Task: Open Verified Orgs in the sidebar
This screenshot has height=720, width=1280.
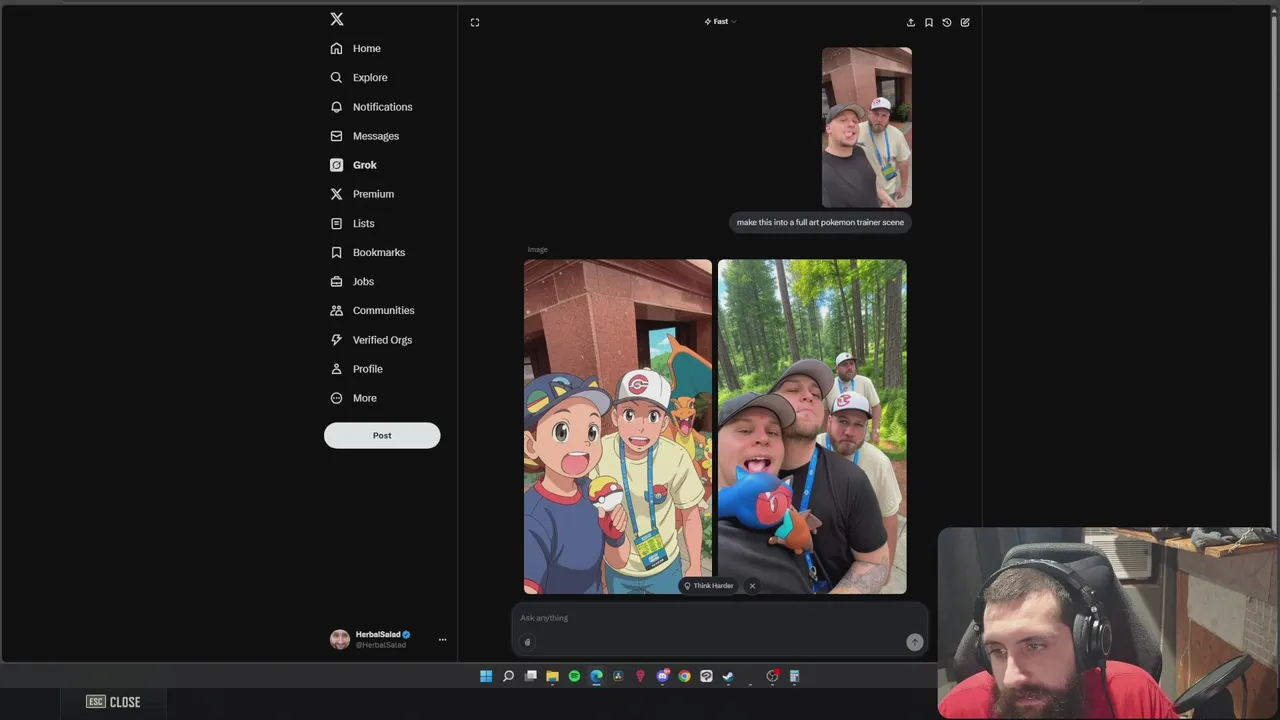Action: [x=371, y=340]
